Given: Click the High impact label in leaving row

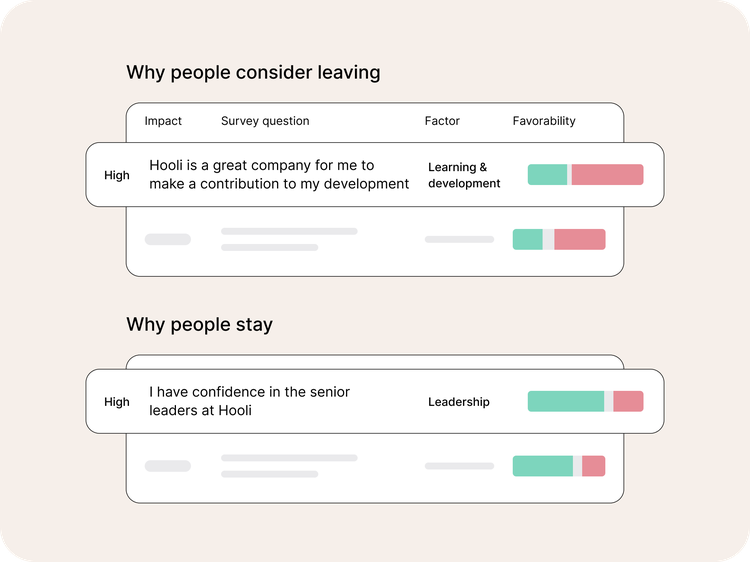Looking at the screenshot, I should (117, 176).
